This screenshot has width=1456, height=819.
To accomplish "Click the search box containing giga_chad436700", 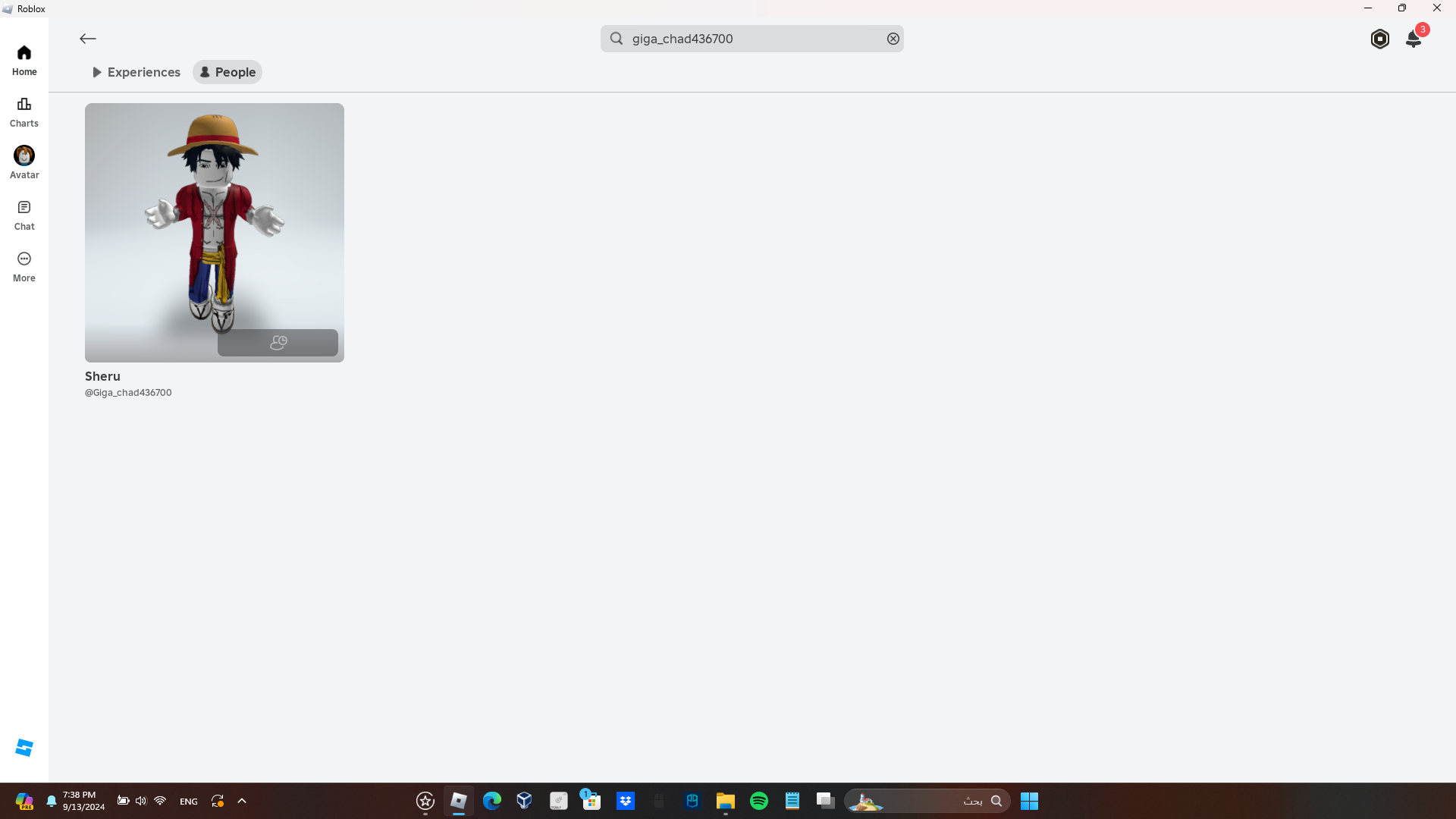I will (x=752, y=39).
